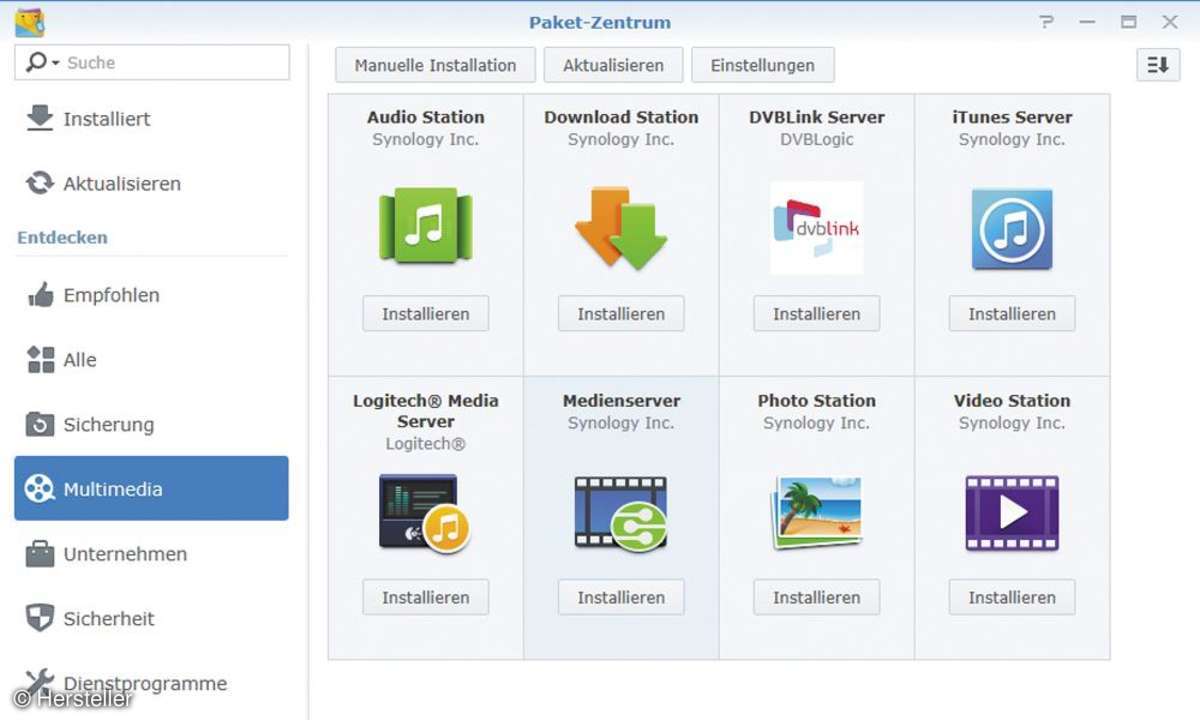Install the Audio Station package

tap(425, 313)
